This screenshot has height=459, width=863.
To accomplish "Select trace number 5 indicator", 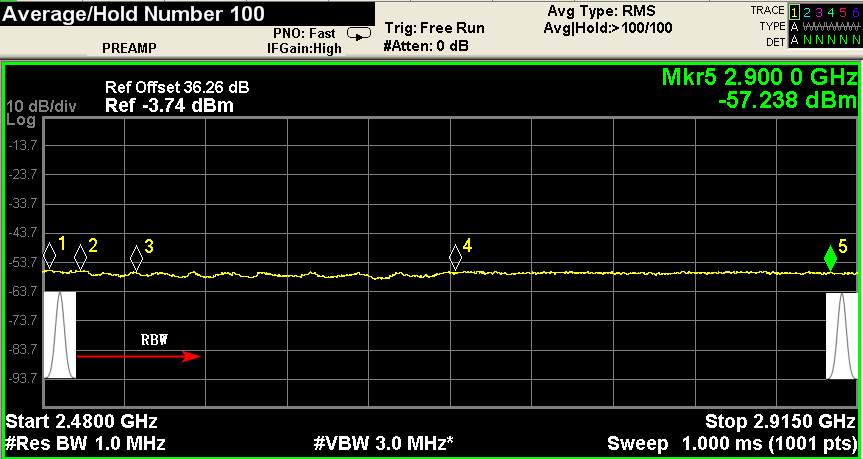I will 844,12.
